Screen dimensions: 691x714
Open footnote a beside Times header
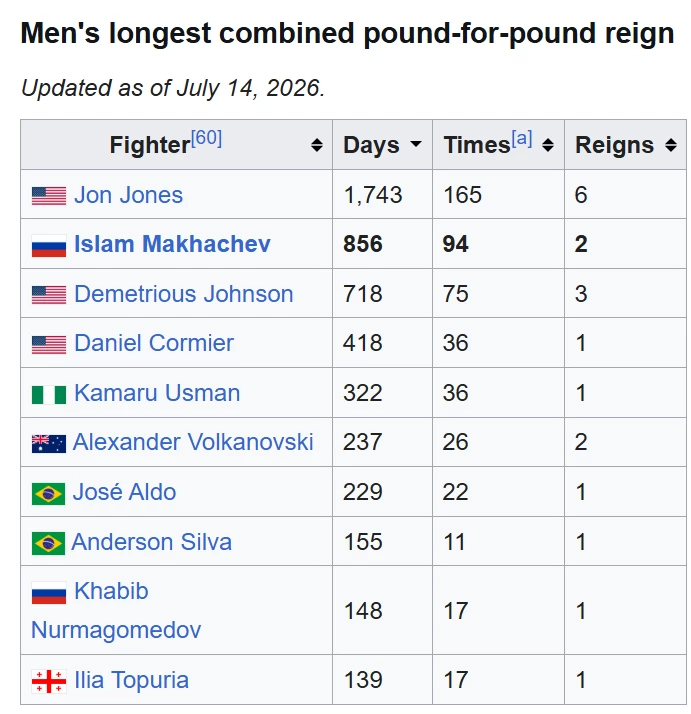tap(522, 138)
